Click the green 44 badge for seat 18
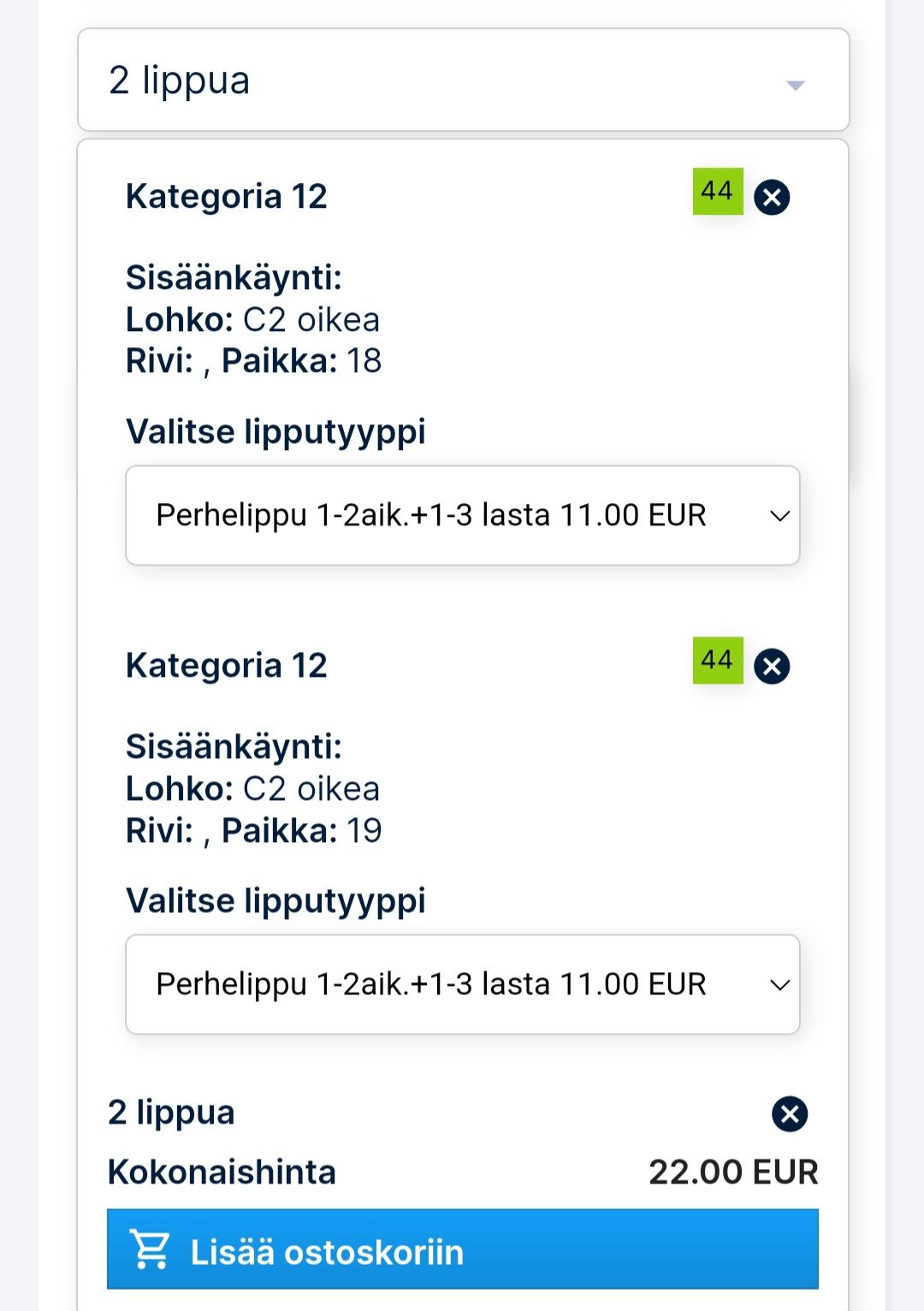Image resolution: width=924 pixels, height=1311 pixels. coord(717,191)
